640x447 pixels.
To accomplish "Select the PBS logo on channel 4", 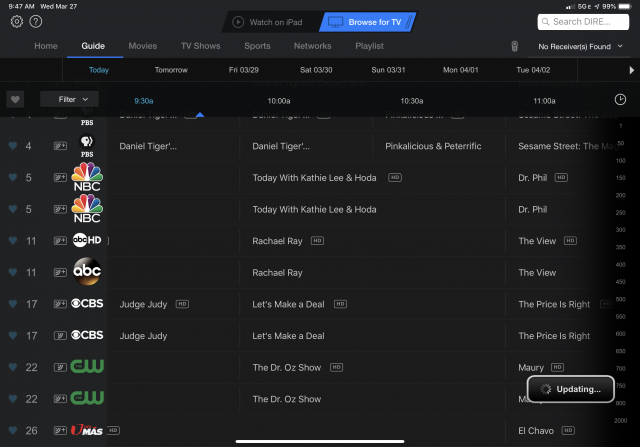I will coord(87,146).
